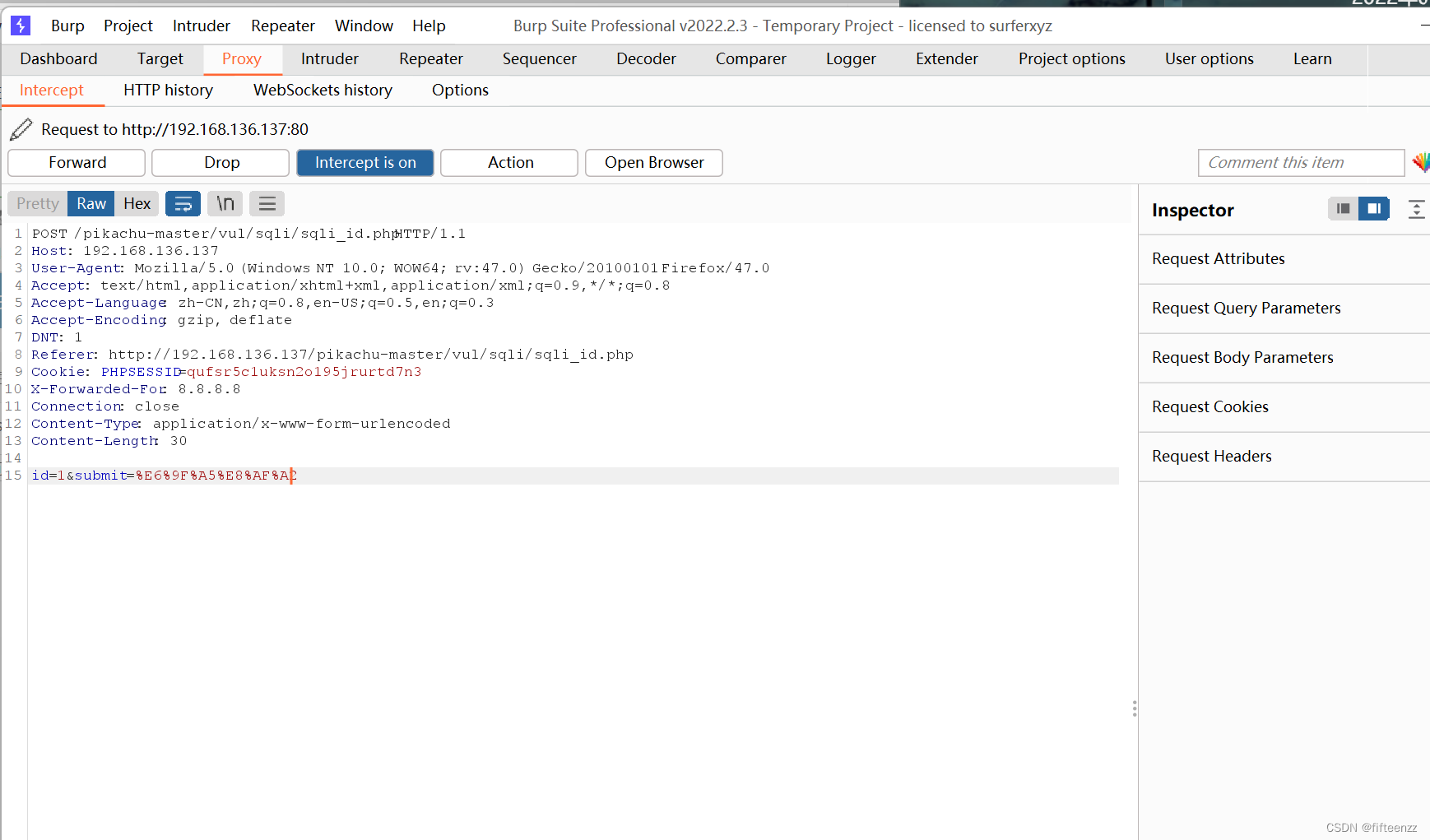
Task: Open the Window menu
Action: [364, 26]
